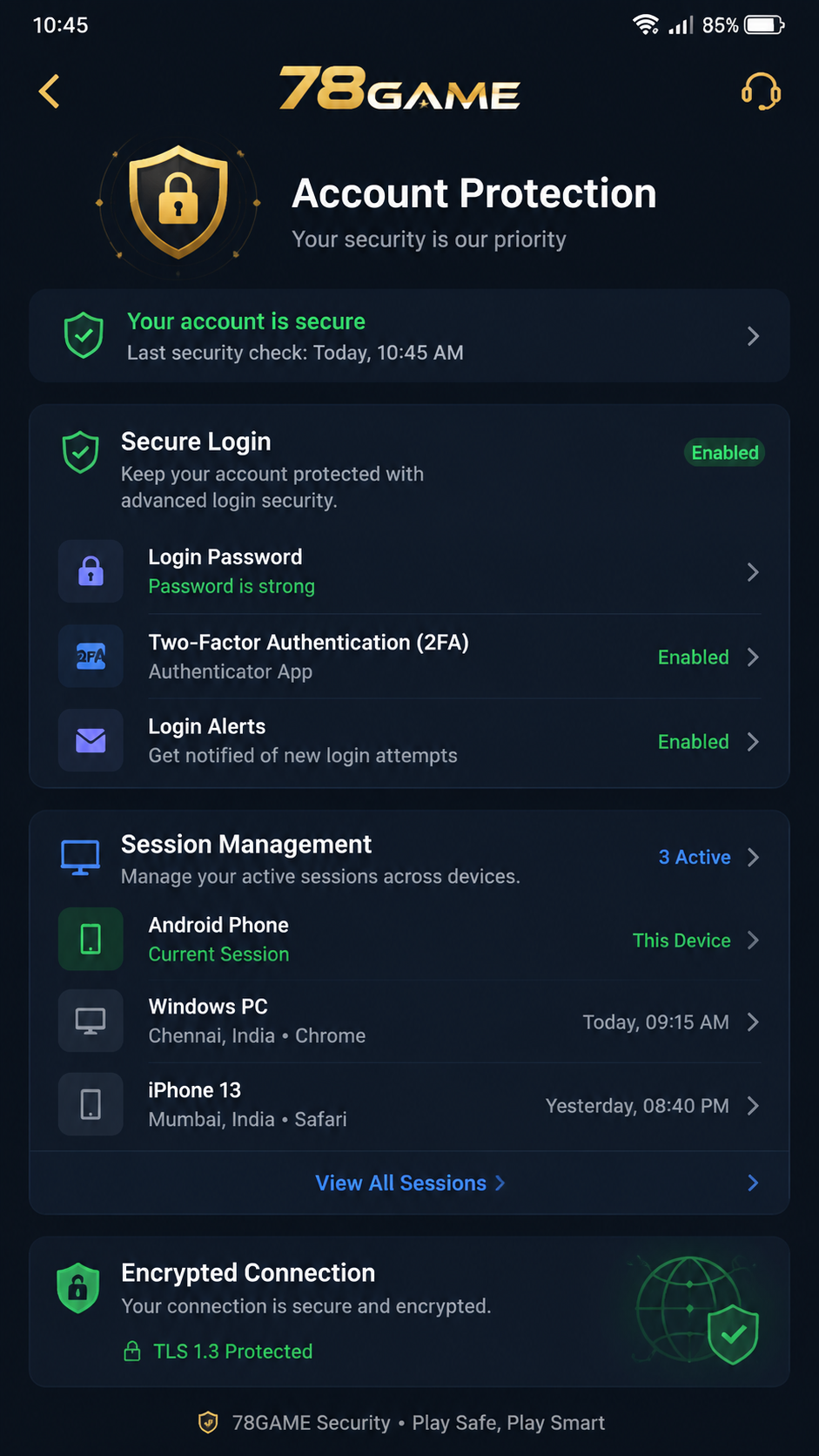819x1456 pixels.
Task: Tap the Android Phone device icon
Action: click(x=91, y=940)
